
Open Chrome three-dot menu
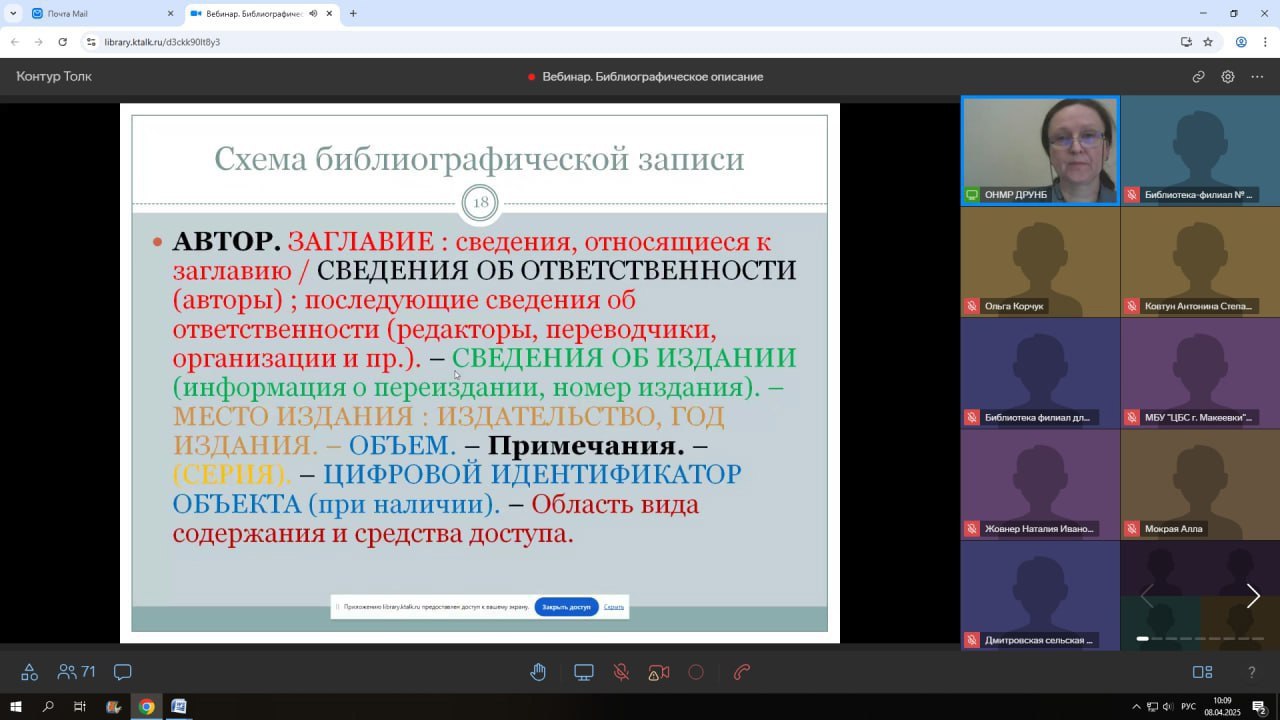pos(1266,42)
